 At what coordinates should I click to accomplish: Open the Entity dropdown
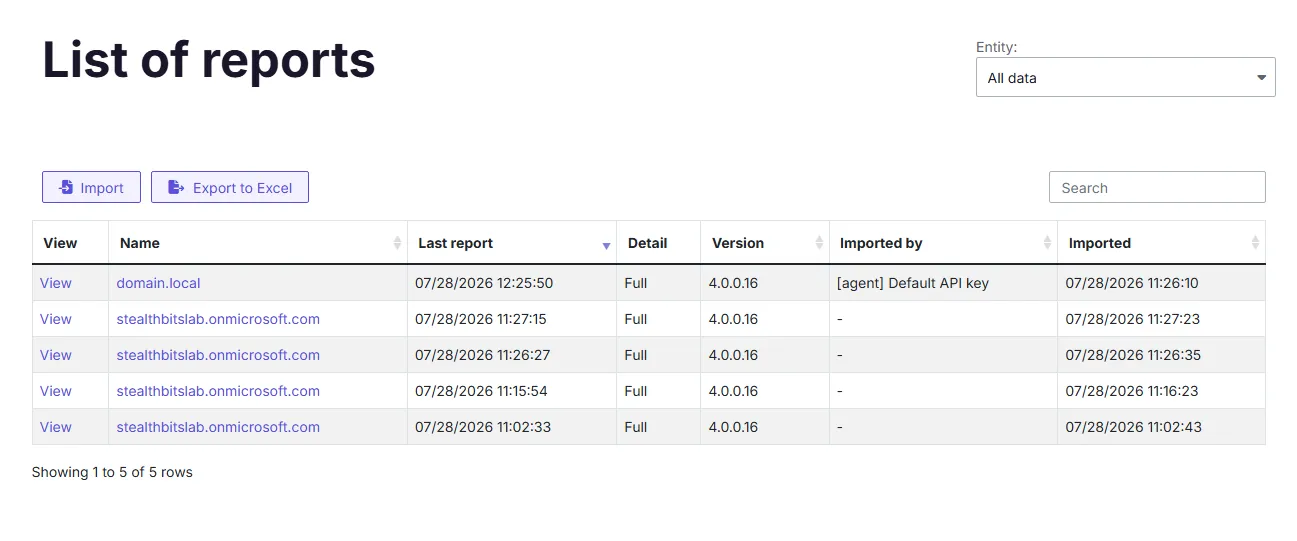point(1125,77)
